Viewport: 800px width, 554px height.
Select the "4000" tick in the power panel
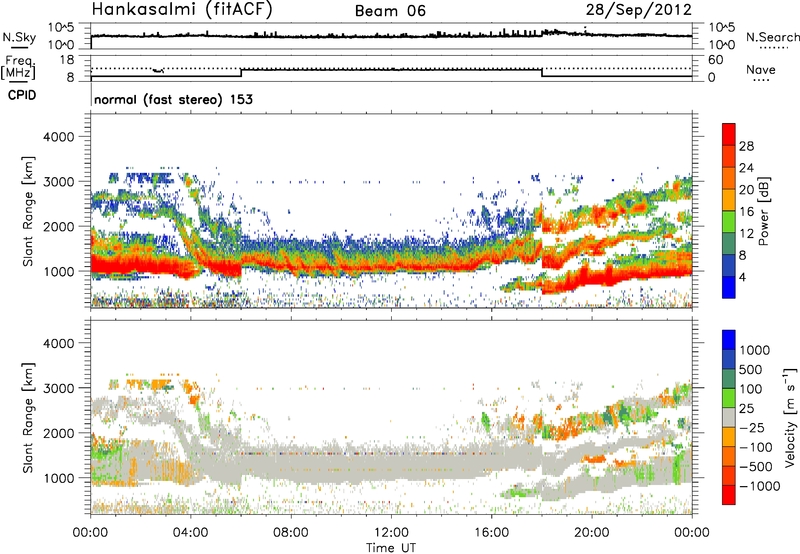coord(61,137)
